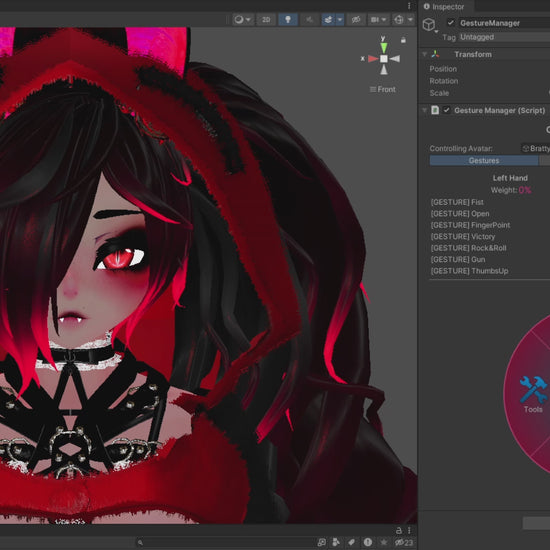Click the Left Hand heading
Image resolution: width=550 pixels, height=550 pixels.
510,178
